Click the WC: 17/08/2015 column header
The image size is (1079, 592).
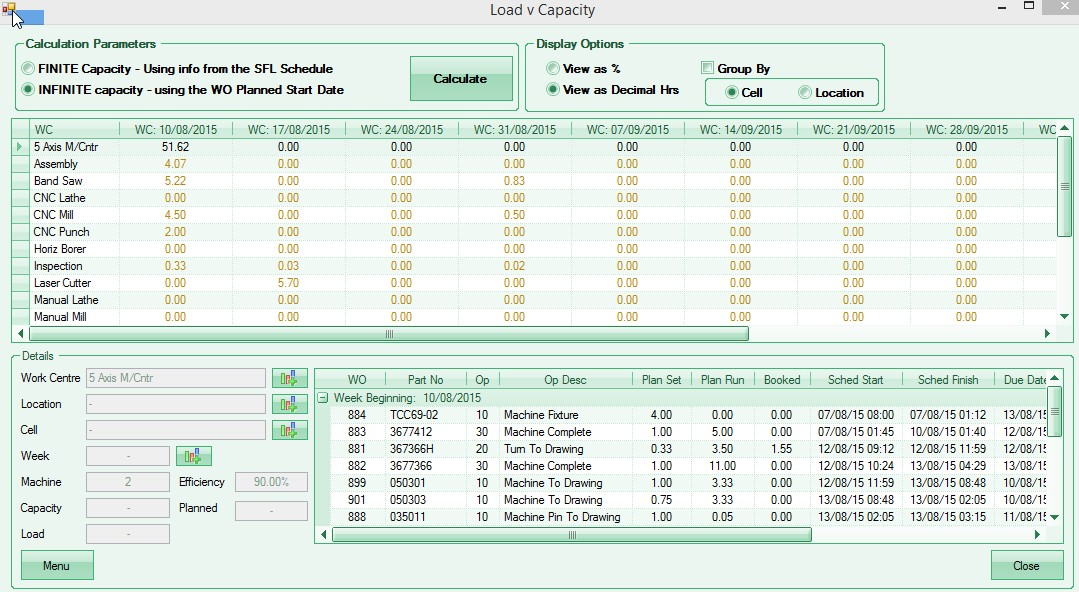(289, 129)
